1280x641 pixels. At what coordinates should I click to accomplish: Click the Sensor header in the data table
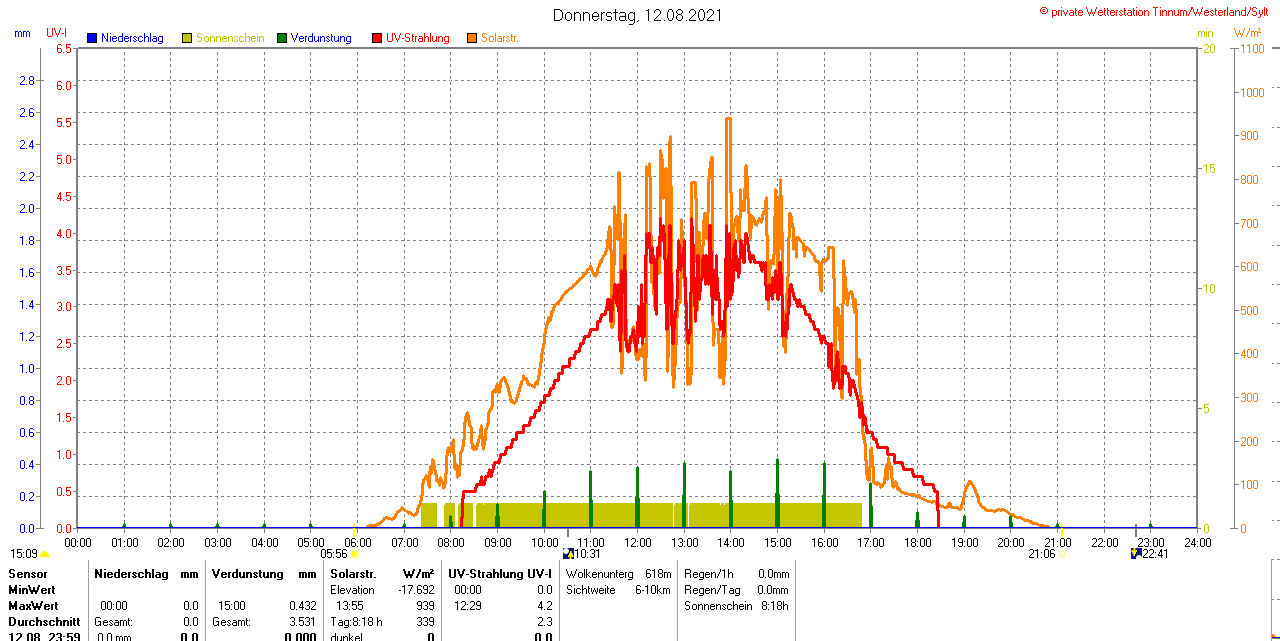[x=28, y=574]
